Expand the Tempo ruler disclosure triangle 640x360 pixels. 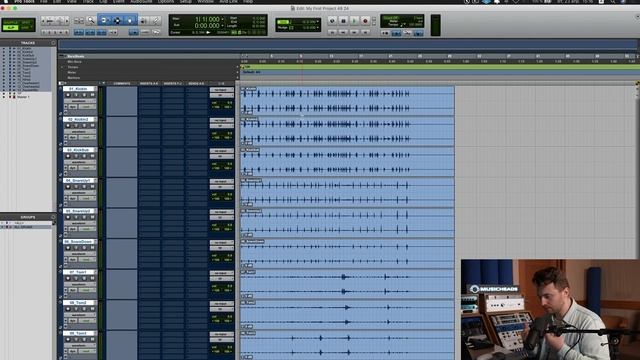(62, 67)
